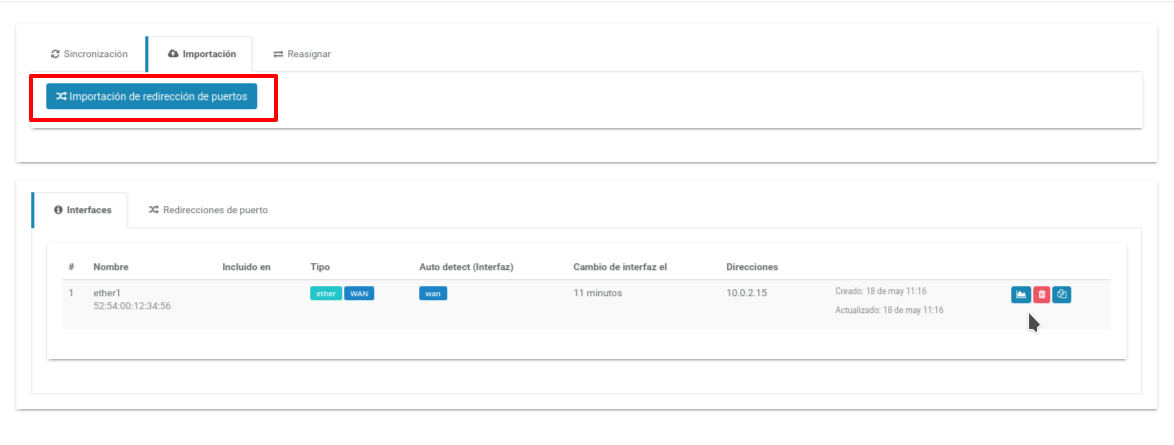
Task: Click the Creado: 18 de may 11:16 text
Action: [x=880, y=291]
